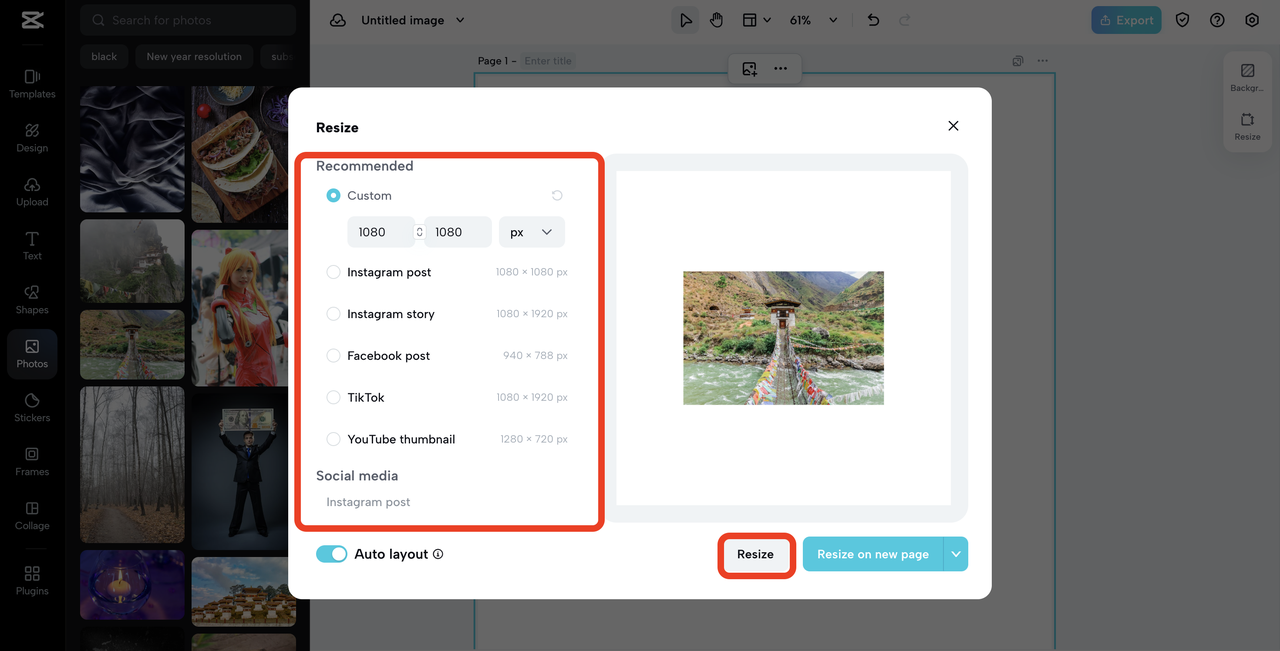Image resolution: width=1280 pixels, height=651 pixels.
Task: Open the Templates panel
Action: coord(32,84)
